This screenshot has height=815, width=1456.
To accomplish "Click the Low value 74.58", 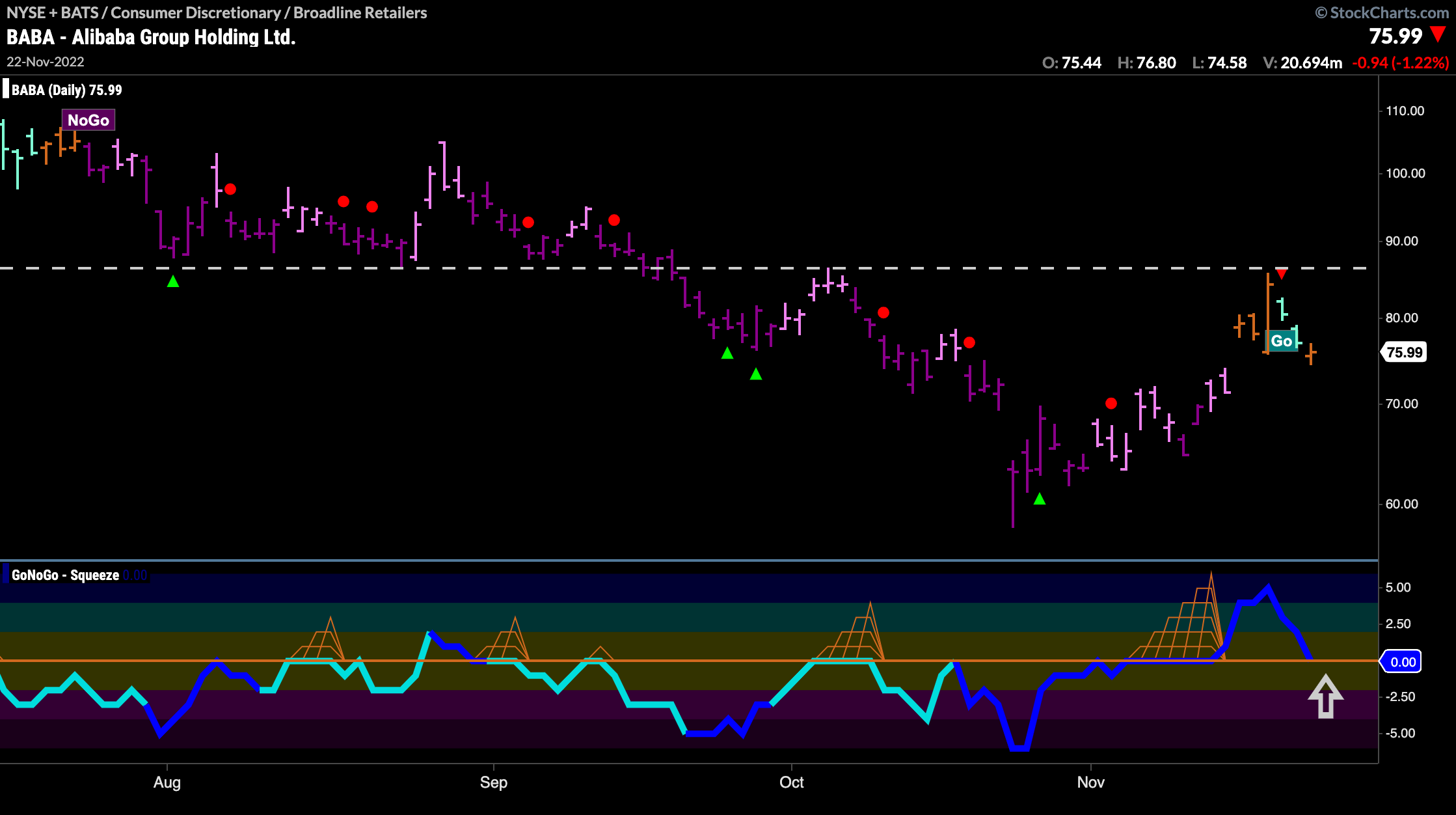I will tap(1227, 63).
